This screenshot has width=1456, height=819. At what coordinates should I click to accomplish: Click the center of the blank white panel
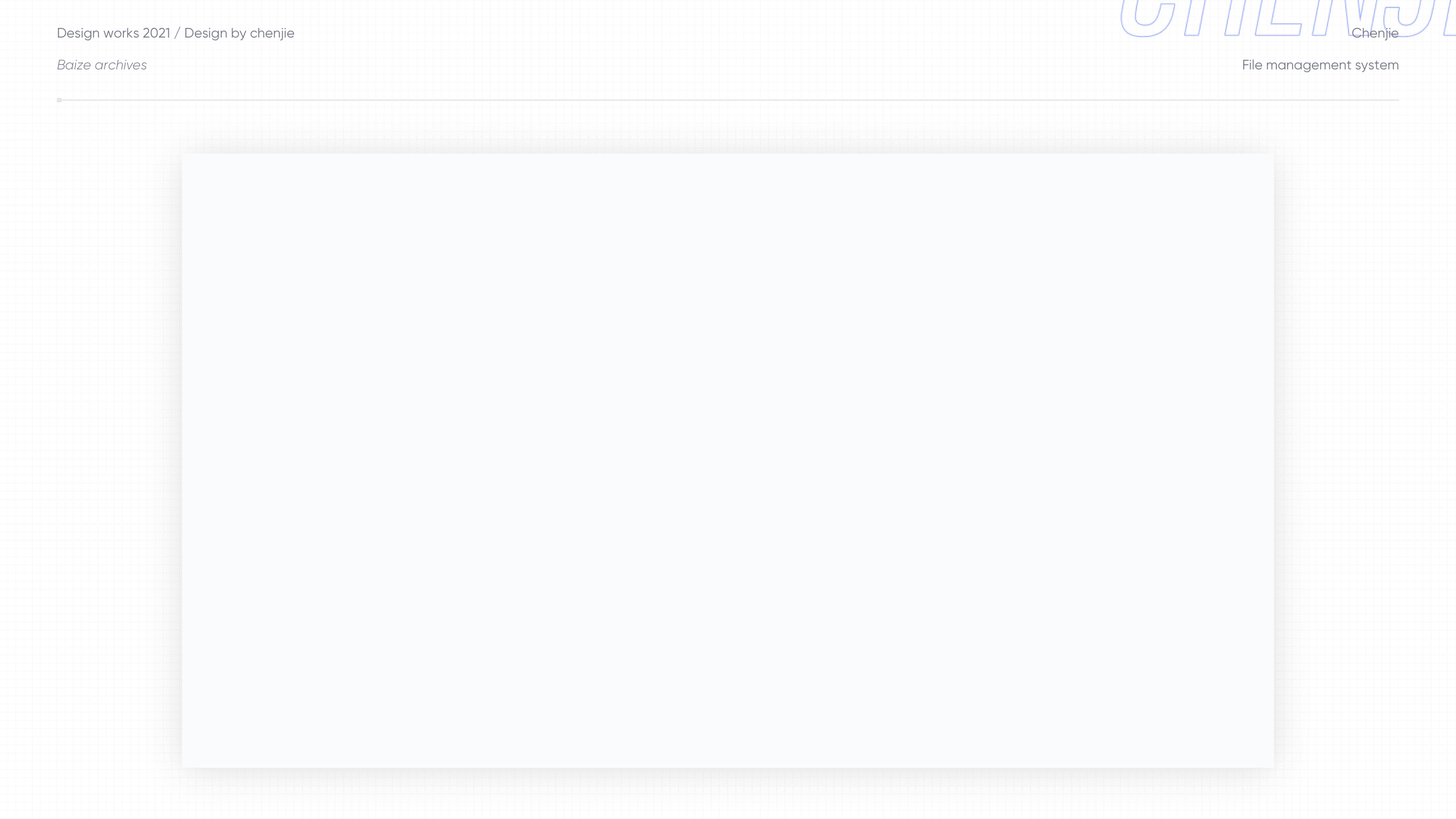[728, 461]
